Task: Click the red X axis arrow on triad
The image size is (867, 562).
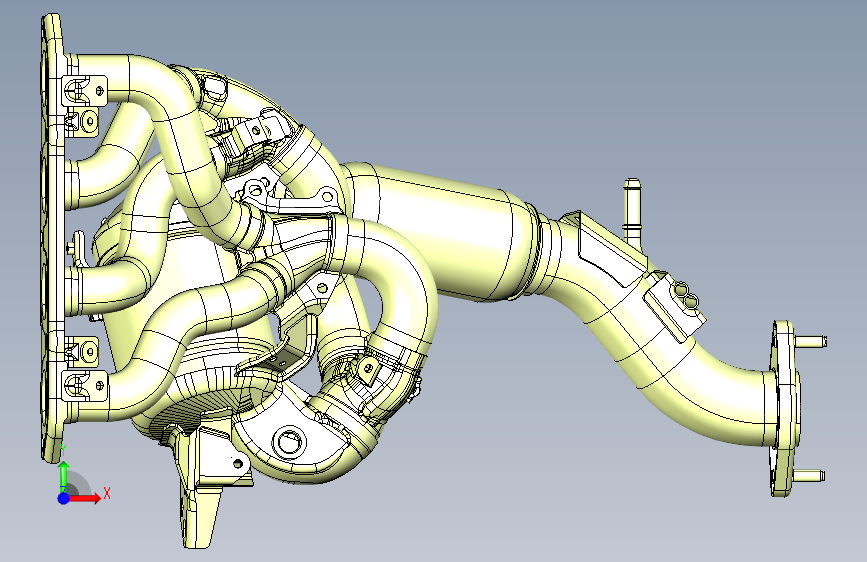Action: (86, 498)
